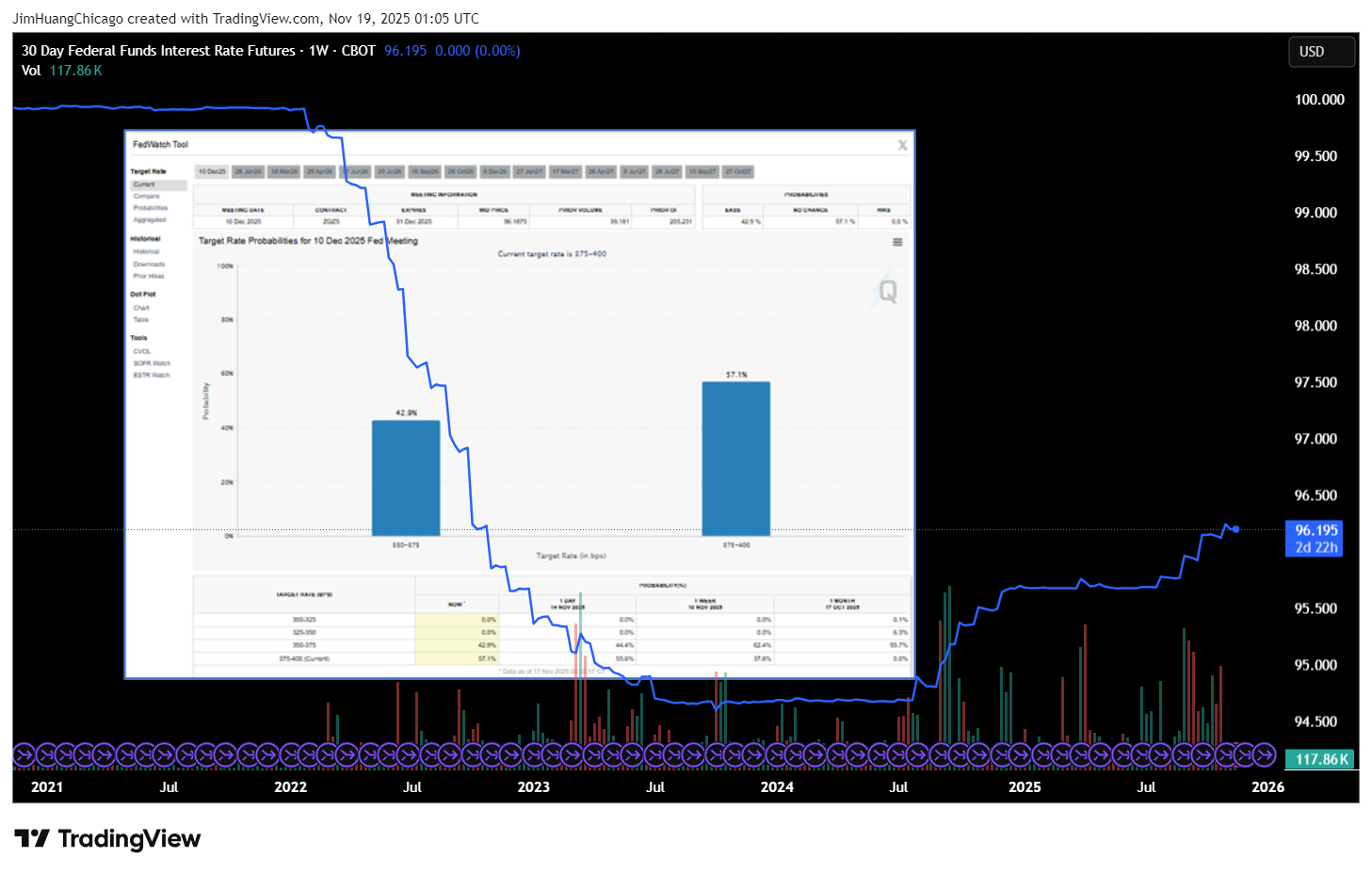The height and width of the screenshot is (874, 1372).
Task: Open Dot Plot Table link
Action: coord(141,320)
